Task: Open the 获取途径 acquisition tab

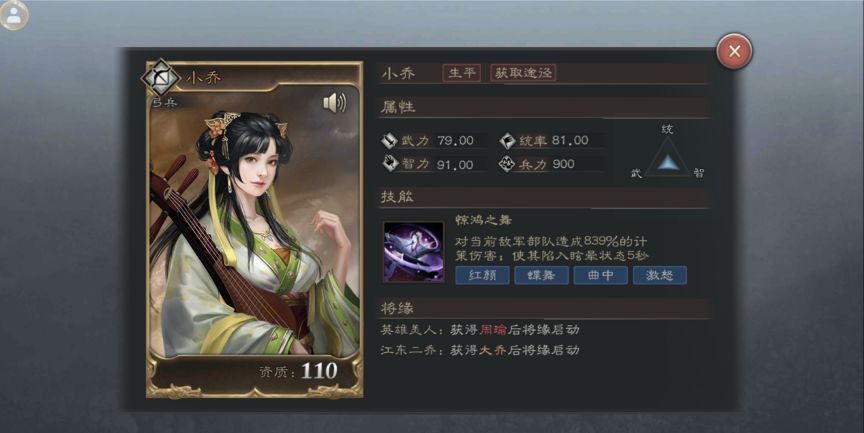Action: [x=523, y=73]
